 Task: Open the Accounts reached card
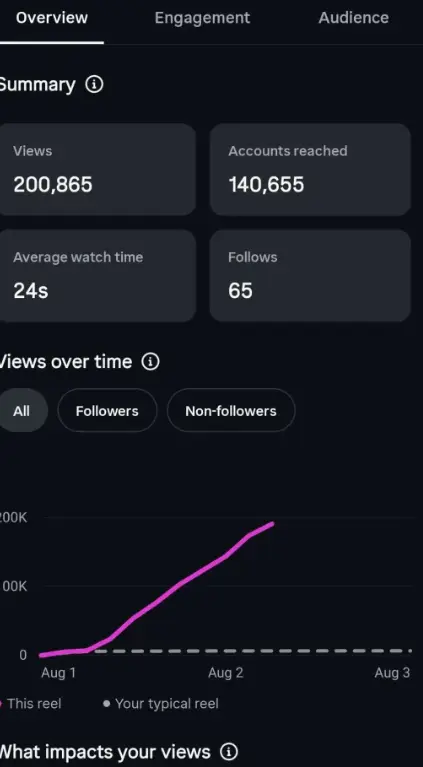point(311,169)
